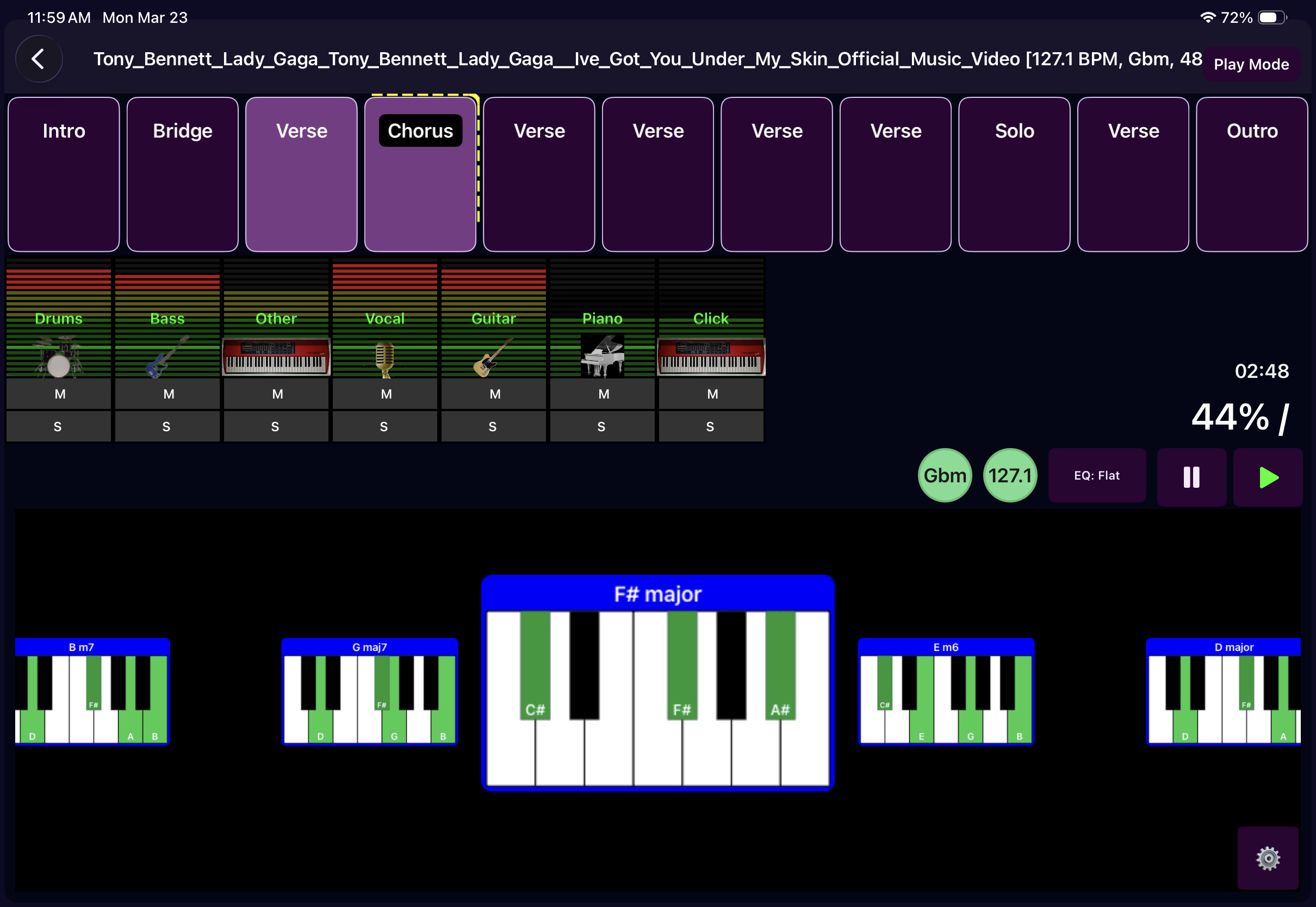This screenshot has height=907, width=1316.
Task: Click the Other stem keyboard icon
Action: pos(276,355)
